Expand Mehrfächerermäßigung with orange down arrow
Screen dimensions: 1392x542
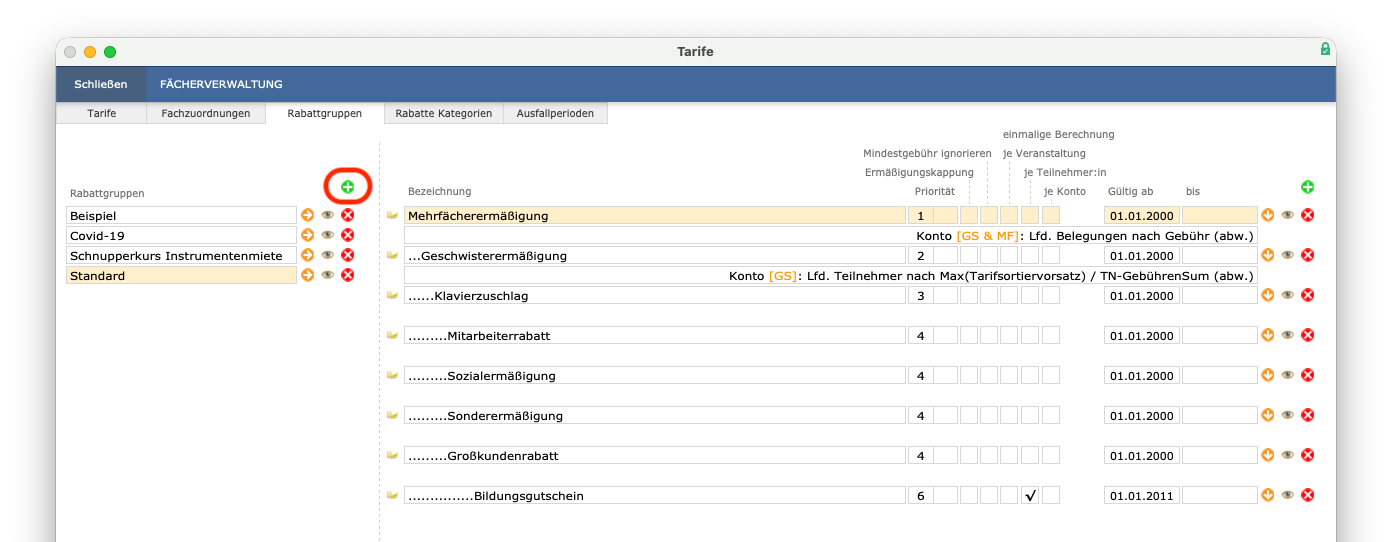click(1268, 215)
